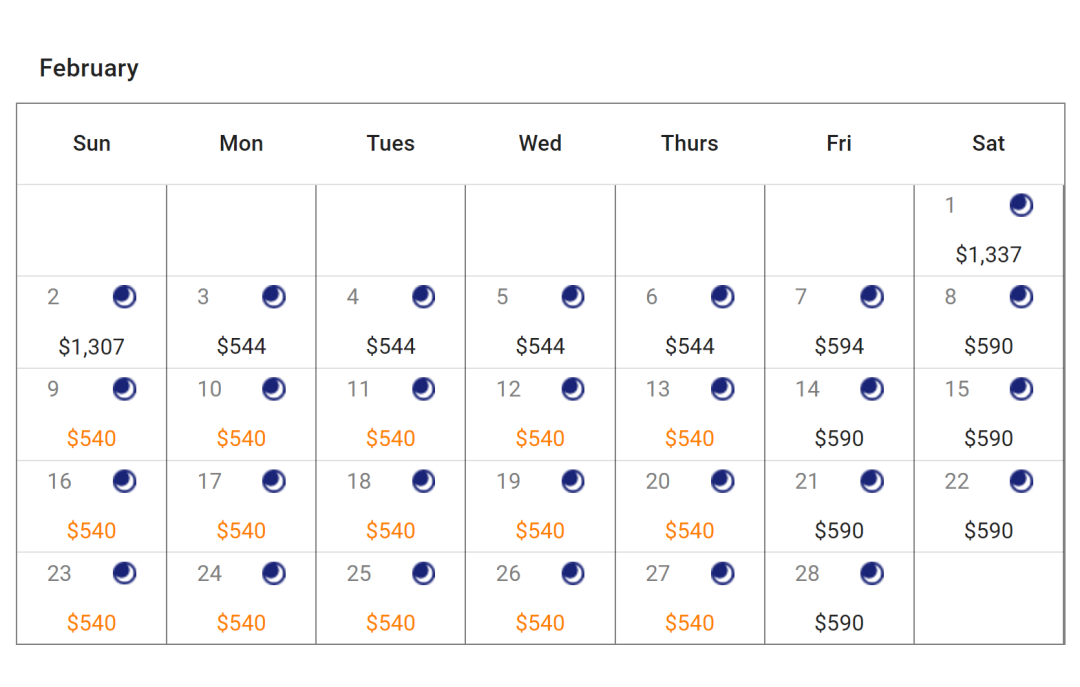The width and height of the screenshot is (1080, 687).
Task: Click the moon icon on February 12
Action: tap(572, 389)
